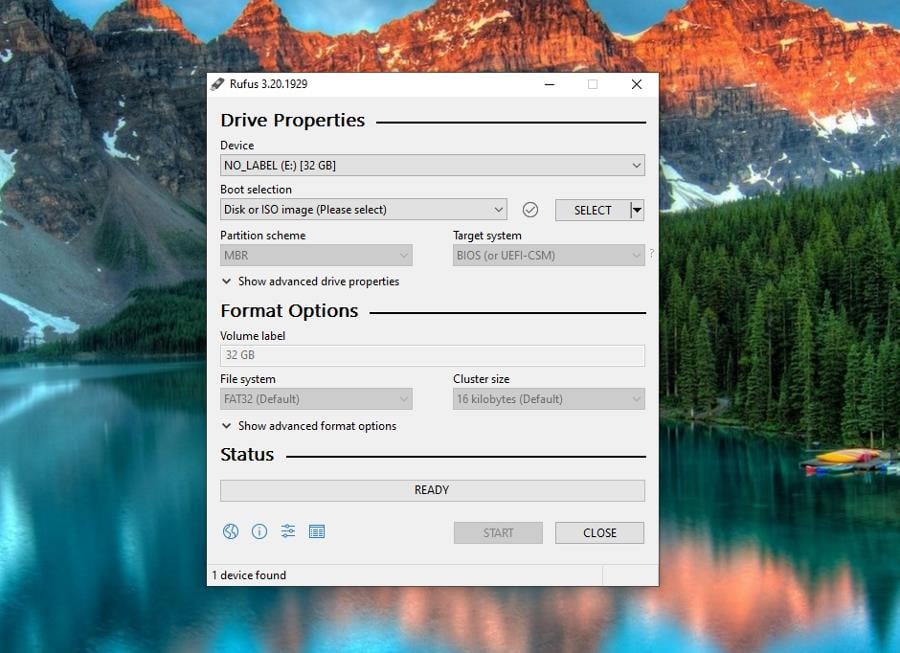The width and height of the screenshot is (900, 653).
Task: Expand Show advanced format options
Action: 308,425
